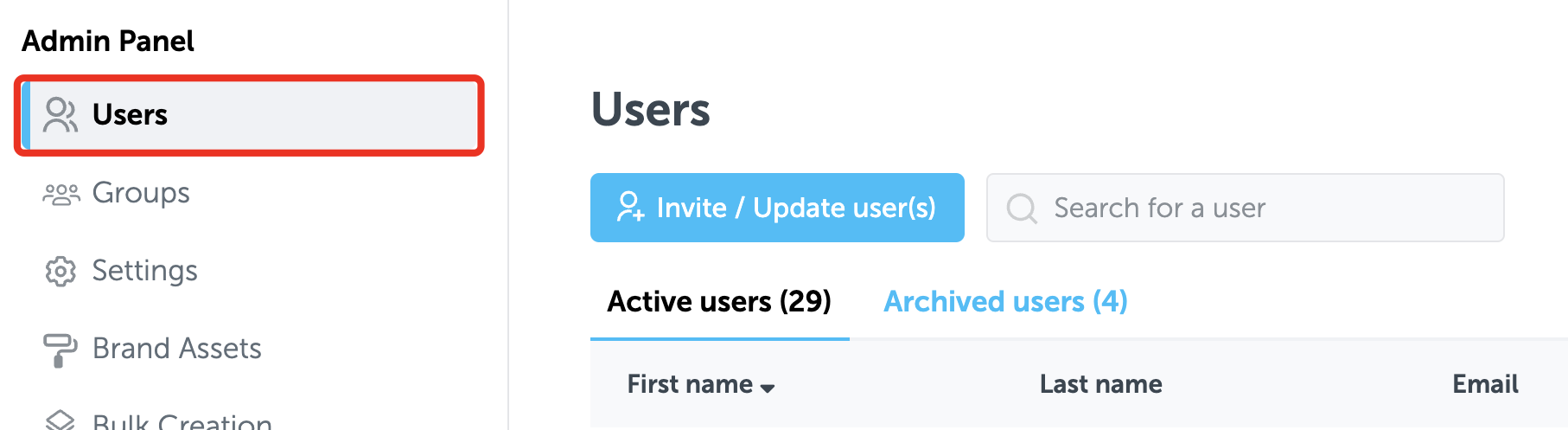The image size is (1568, 430).
Task: Switch to Archived users (4) tab
Action: coord(1005,301)
